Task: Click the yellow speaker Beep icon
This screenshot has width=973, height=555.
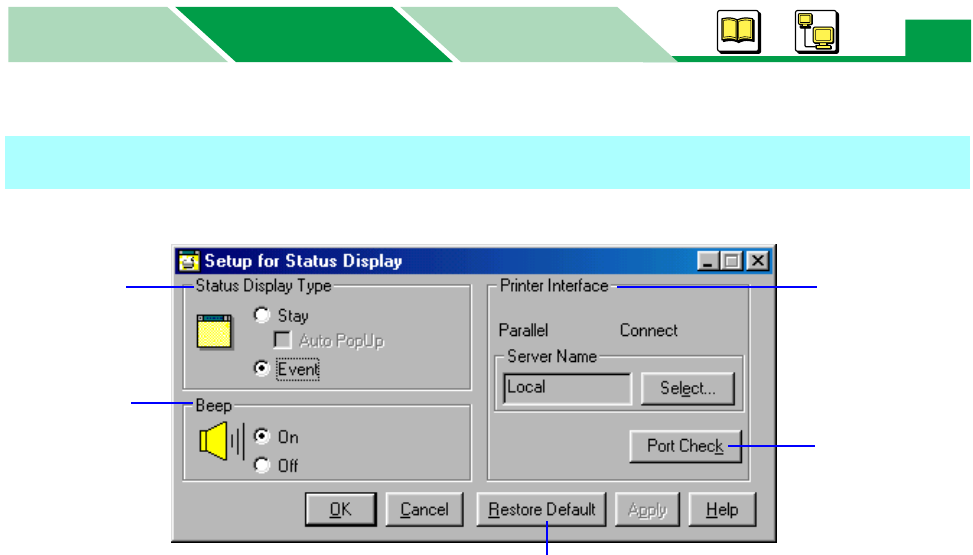Action: point(222,441)
